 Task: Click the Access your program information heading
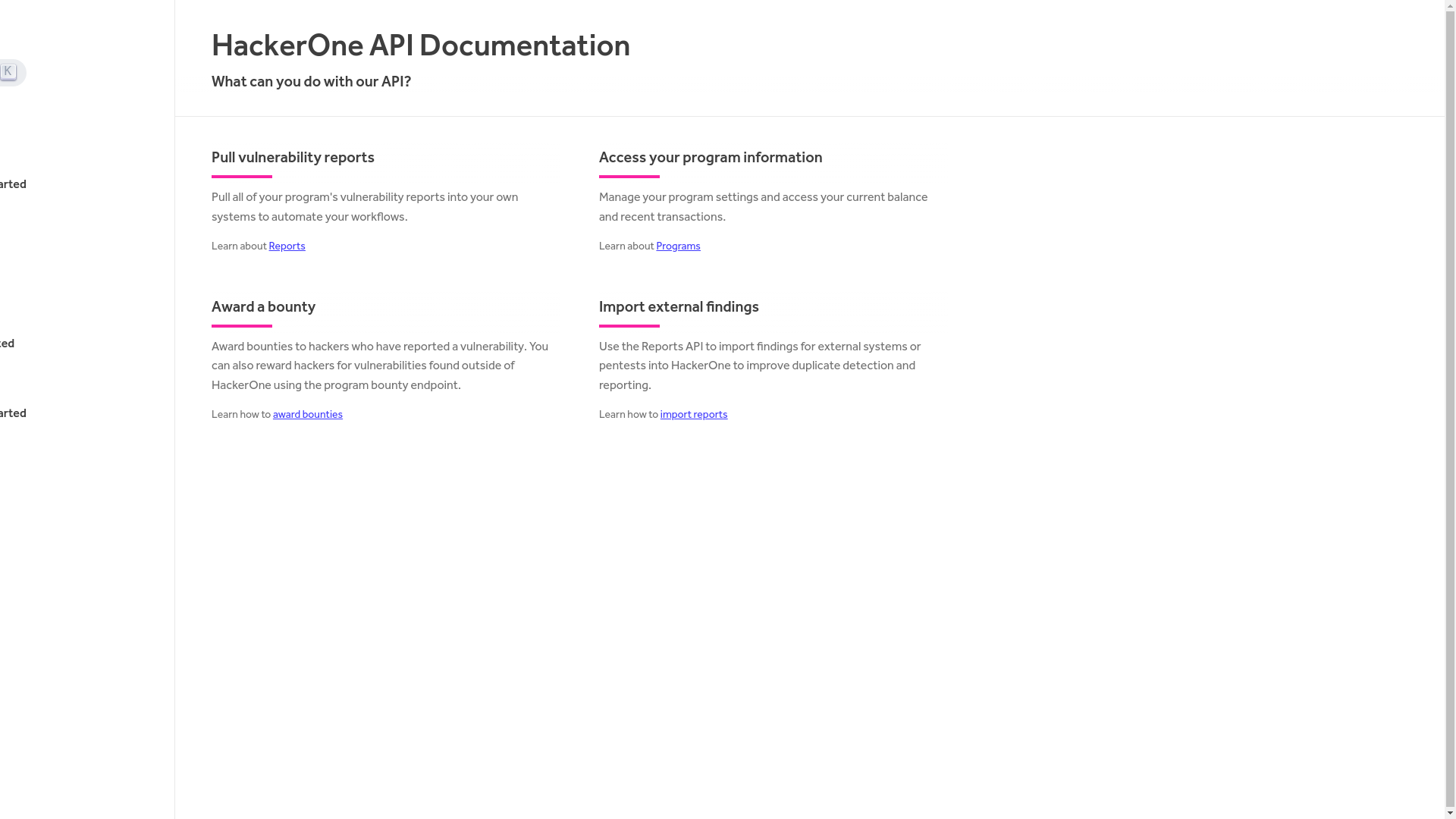[x=711, y=158]
